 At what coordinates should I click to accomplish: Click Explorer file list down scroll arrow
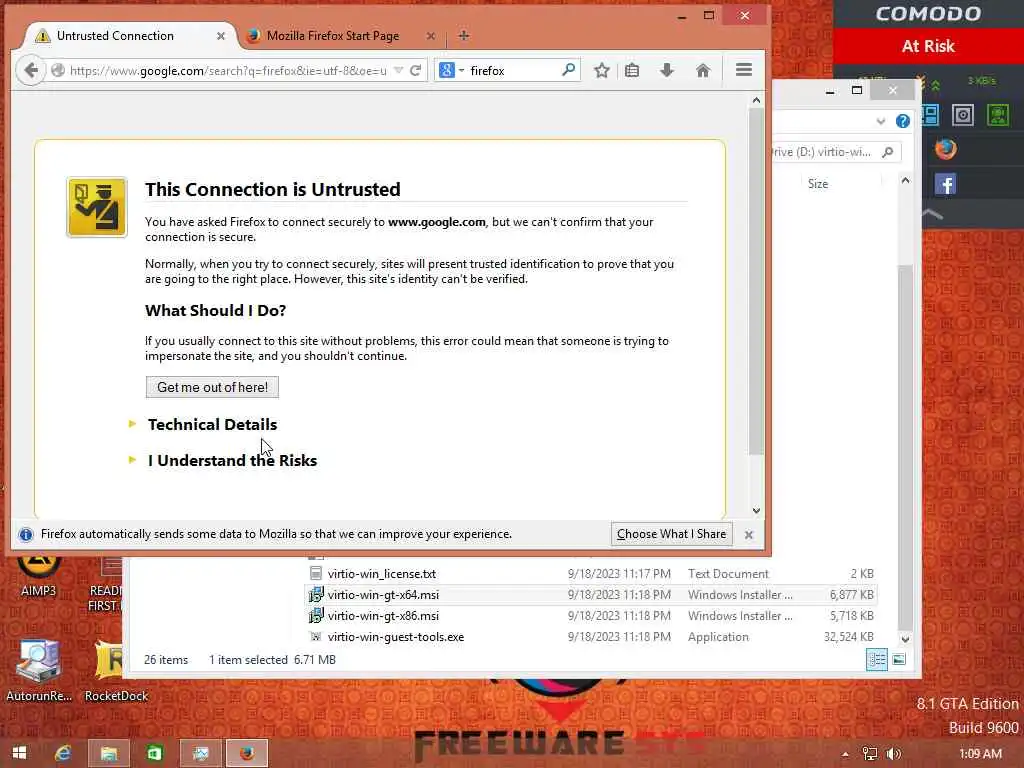905,639
